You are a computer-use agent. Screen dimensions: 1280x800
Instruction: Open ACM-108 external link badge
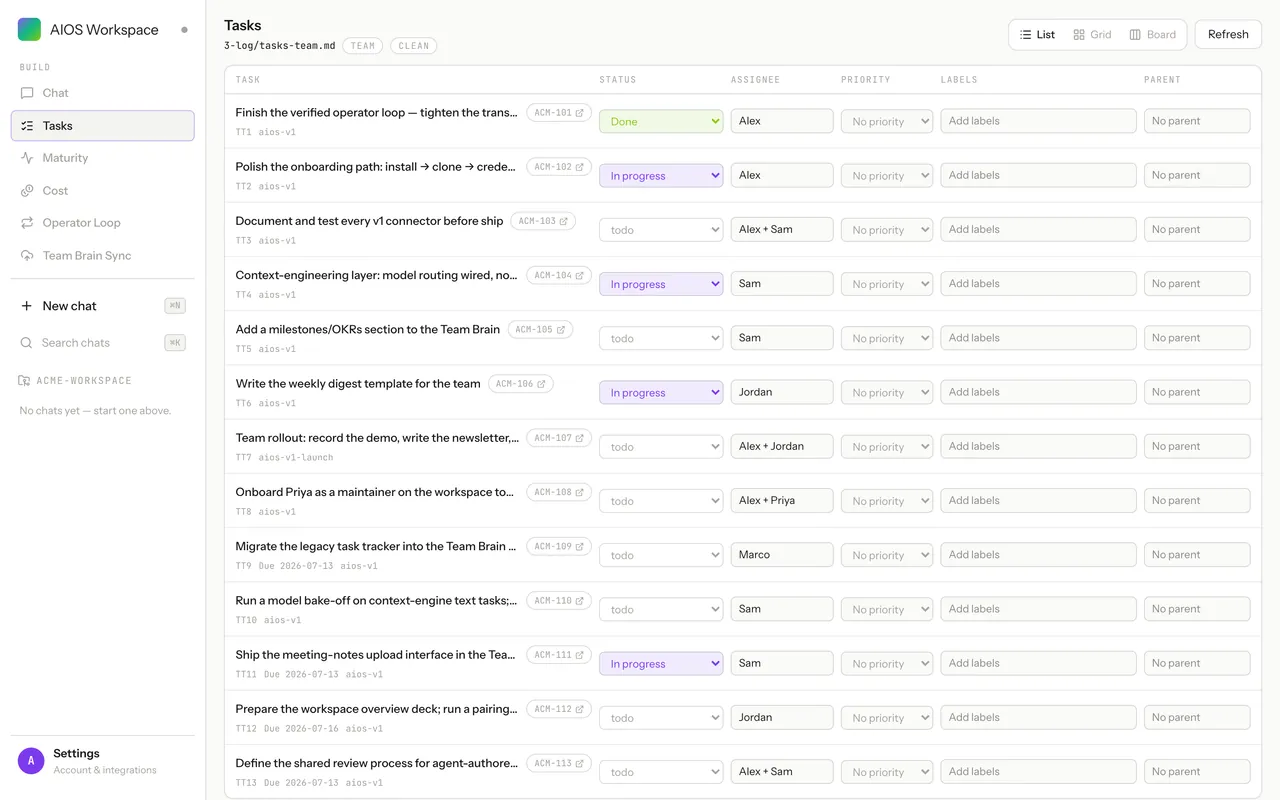559,492
